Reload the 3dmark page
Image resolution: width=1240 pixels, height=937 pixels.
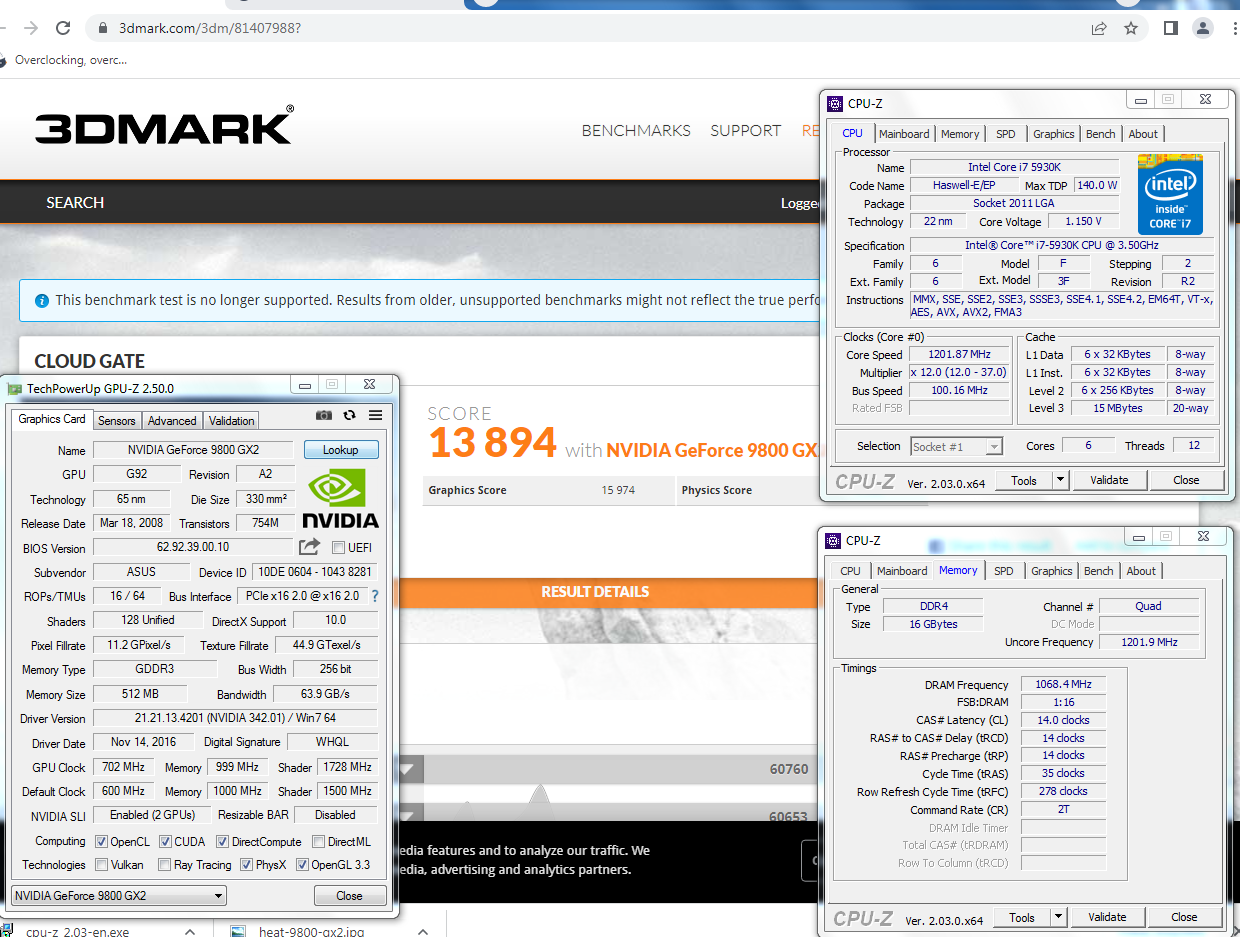coord(64,28)
